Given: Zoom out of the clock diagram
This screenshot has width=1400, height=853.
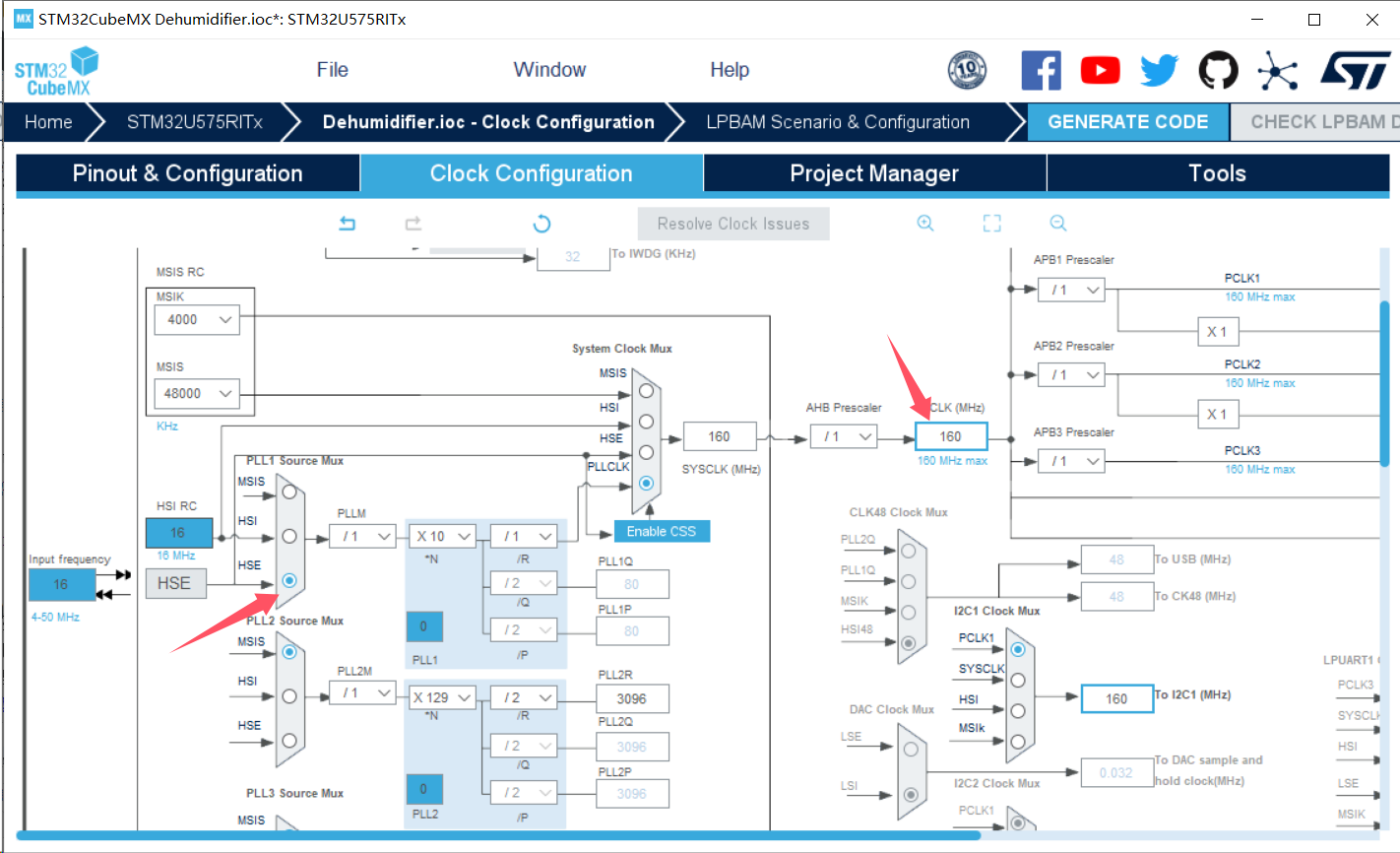Looking at the screenshot, I should [1058, 224].
